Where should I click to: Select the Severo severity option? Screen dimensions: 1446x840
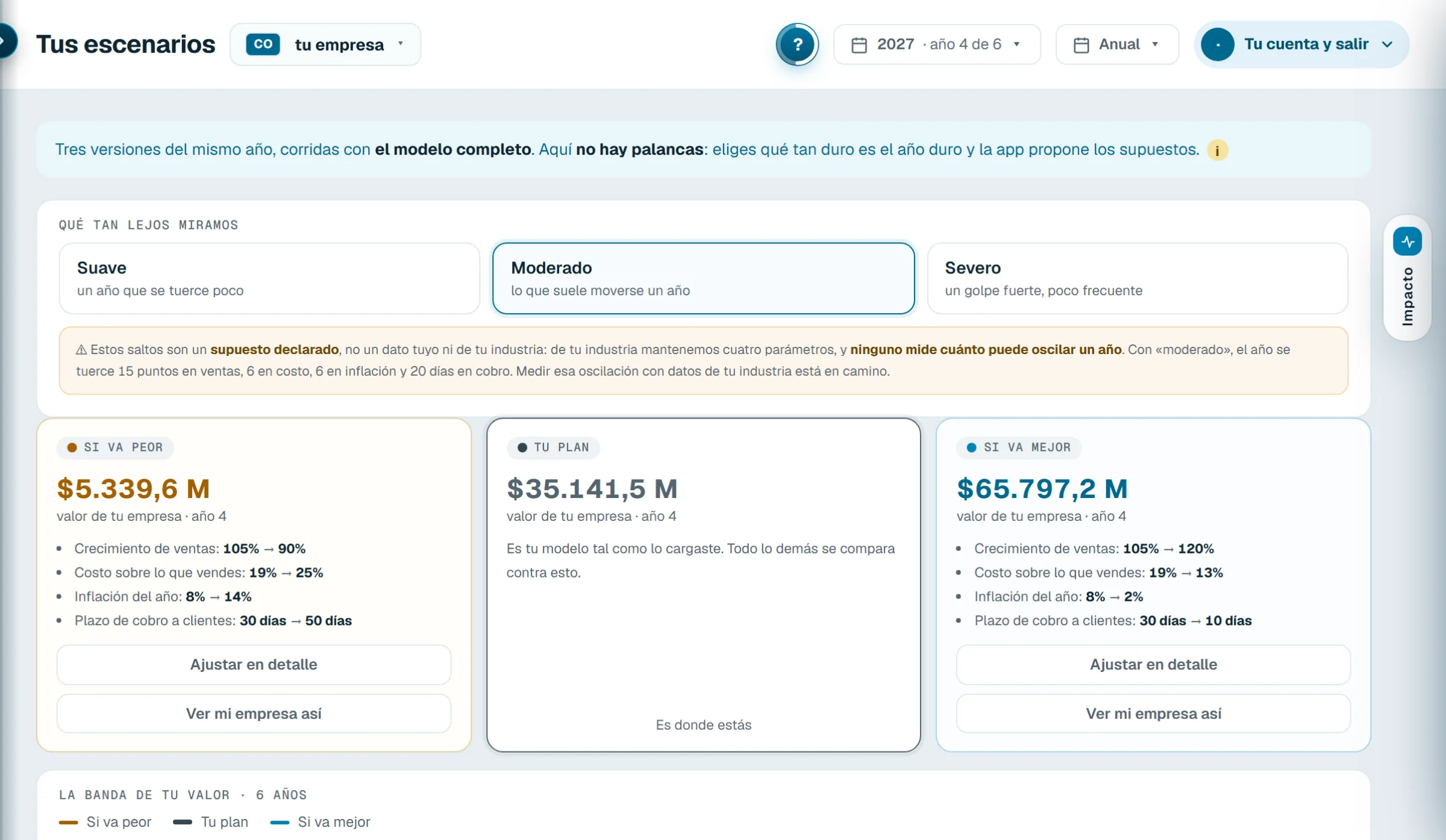[x=1138, y=278]
